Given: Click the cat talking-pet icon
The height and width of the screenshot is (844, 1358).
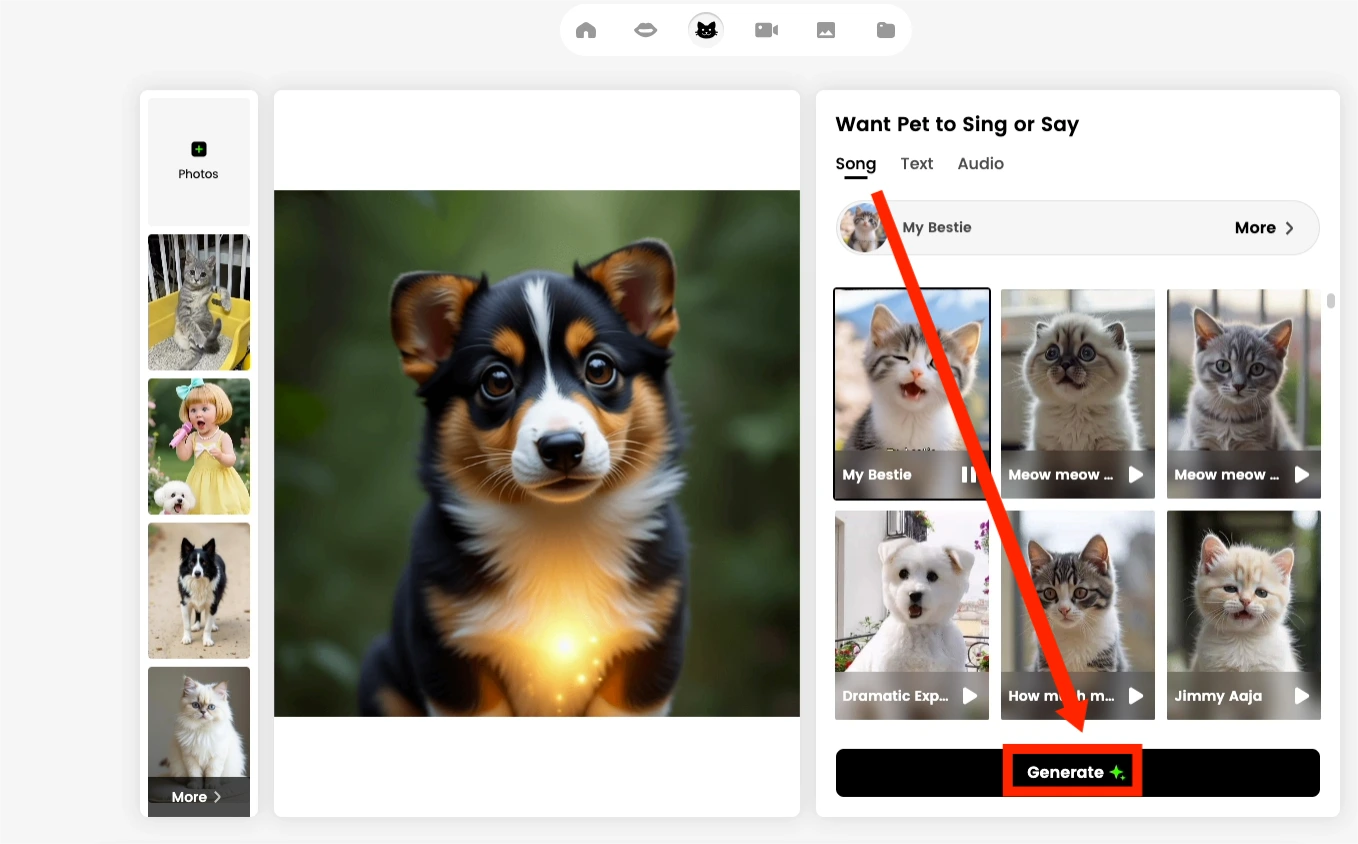Looking at the screenshot, I should (706, 29).
